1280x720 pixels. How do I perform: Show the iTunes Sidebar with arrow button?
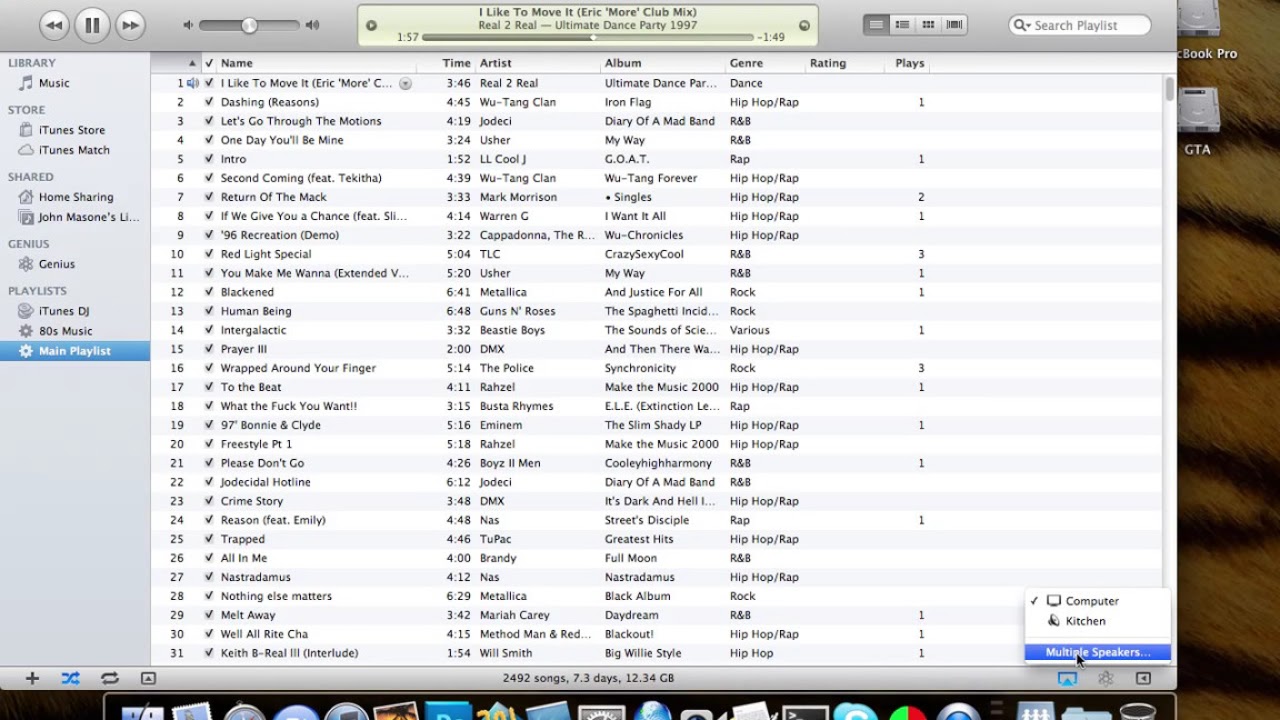(x=1143, y=678)
